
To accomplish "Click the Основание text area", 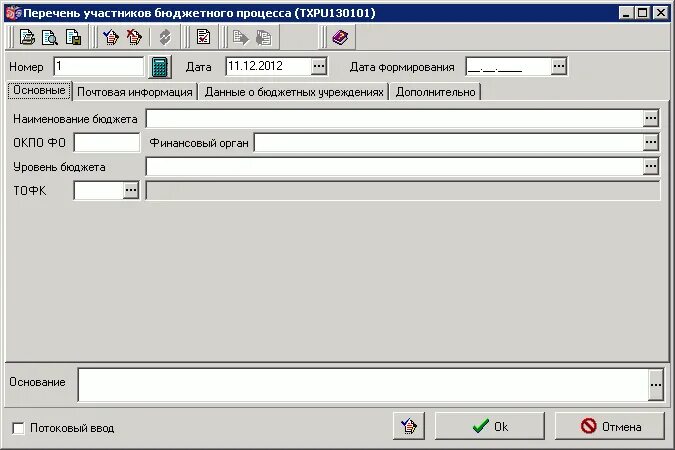I will [363, 385].
